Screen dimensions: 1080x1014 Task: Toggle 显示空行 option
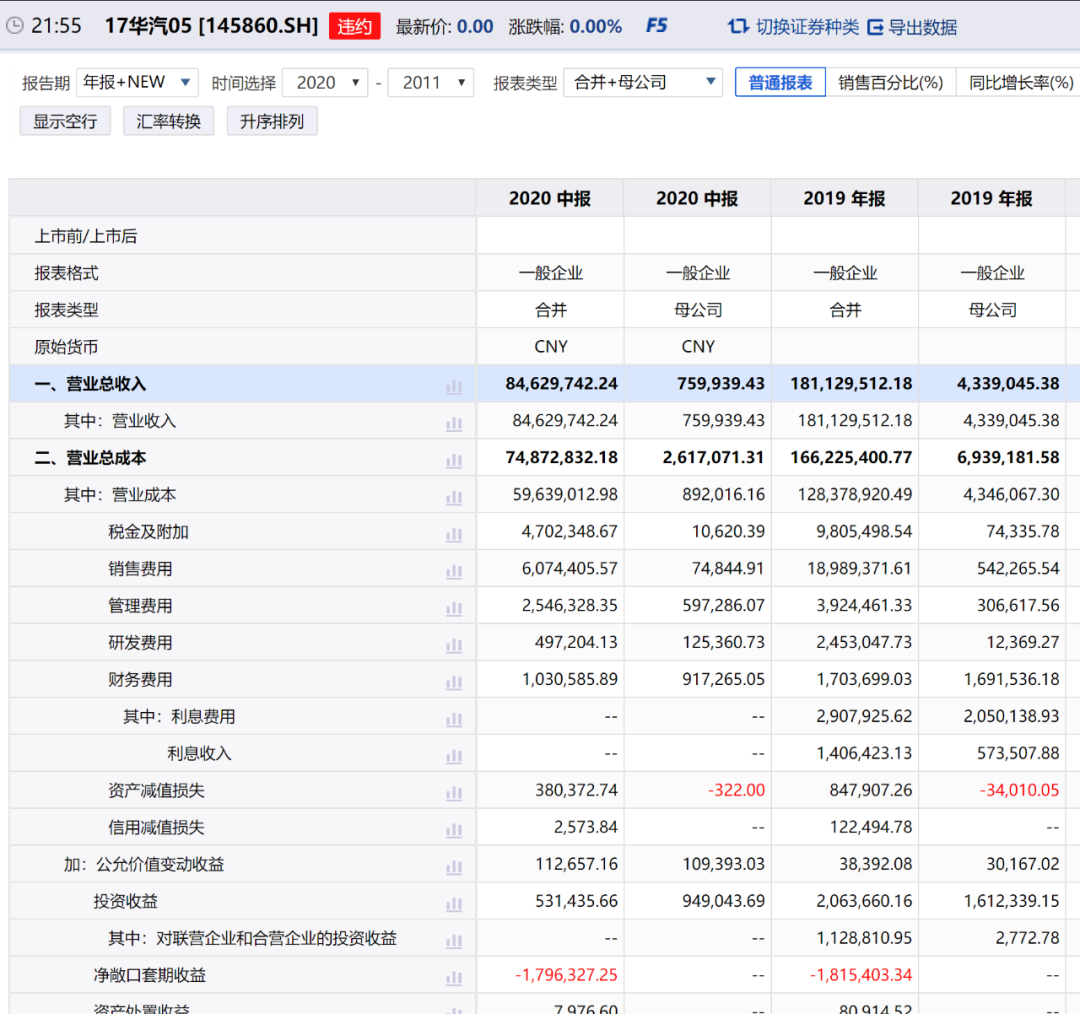(65, 121)
